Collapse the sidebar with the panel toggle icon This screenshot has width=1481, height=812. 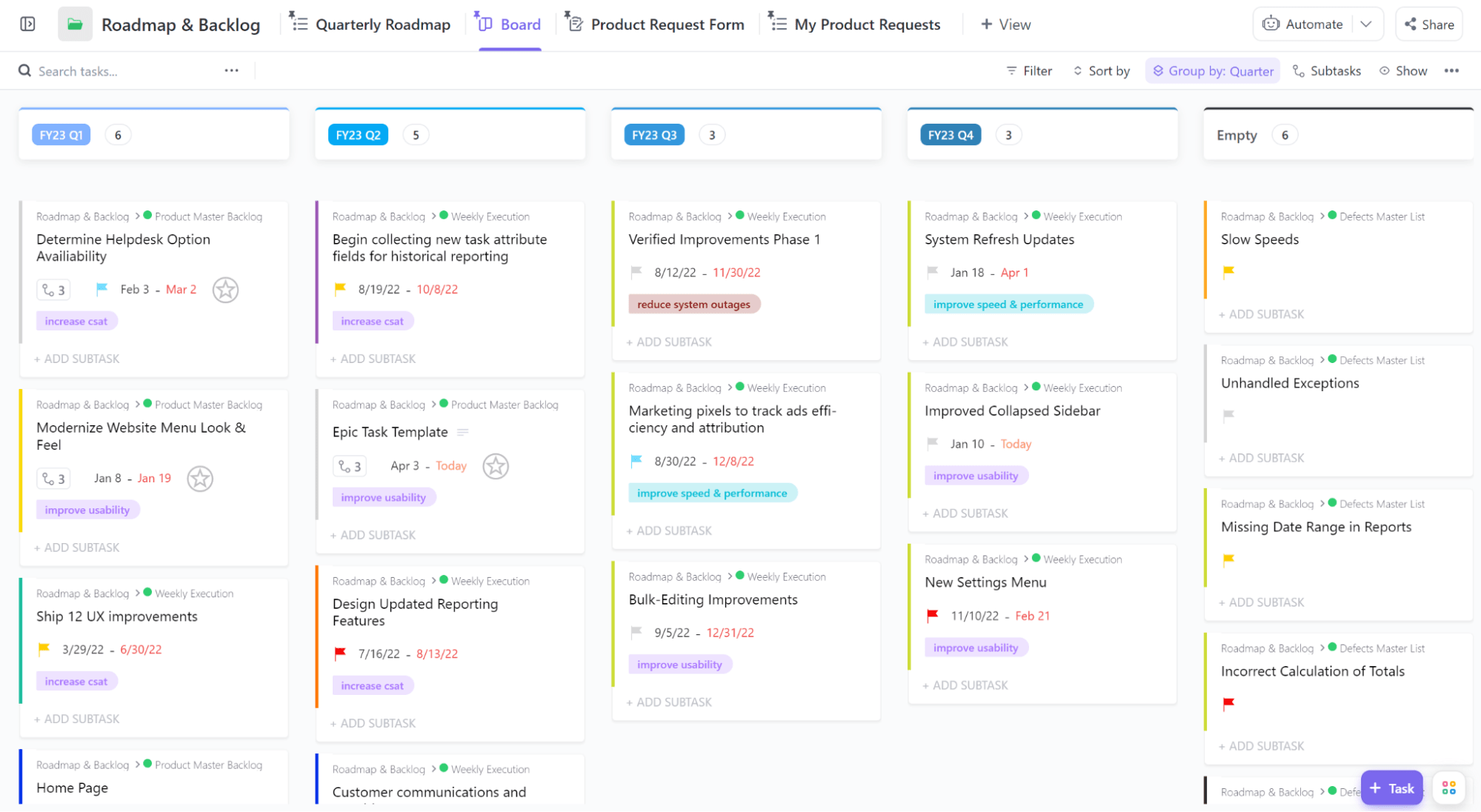pos(28,24)
